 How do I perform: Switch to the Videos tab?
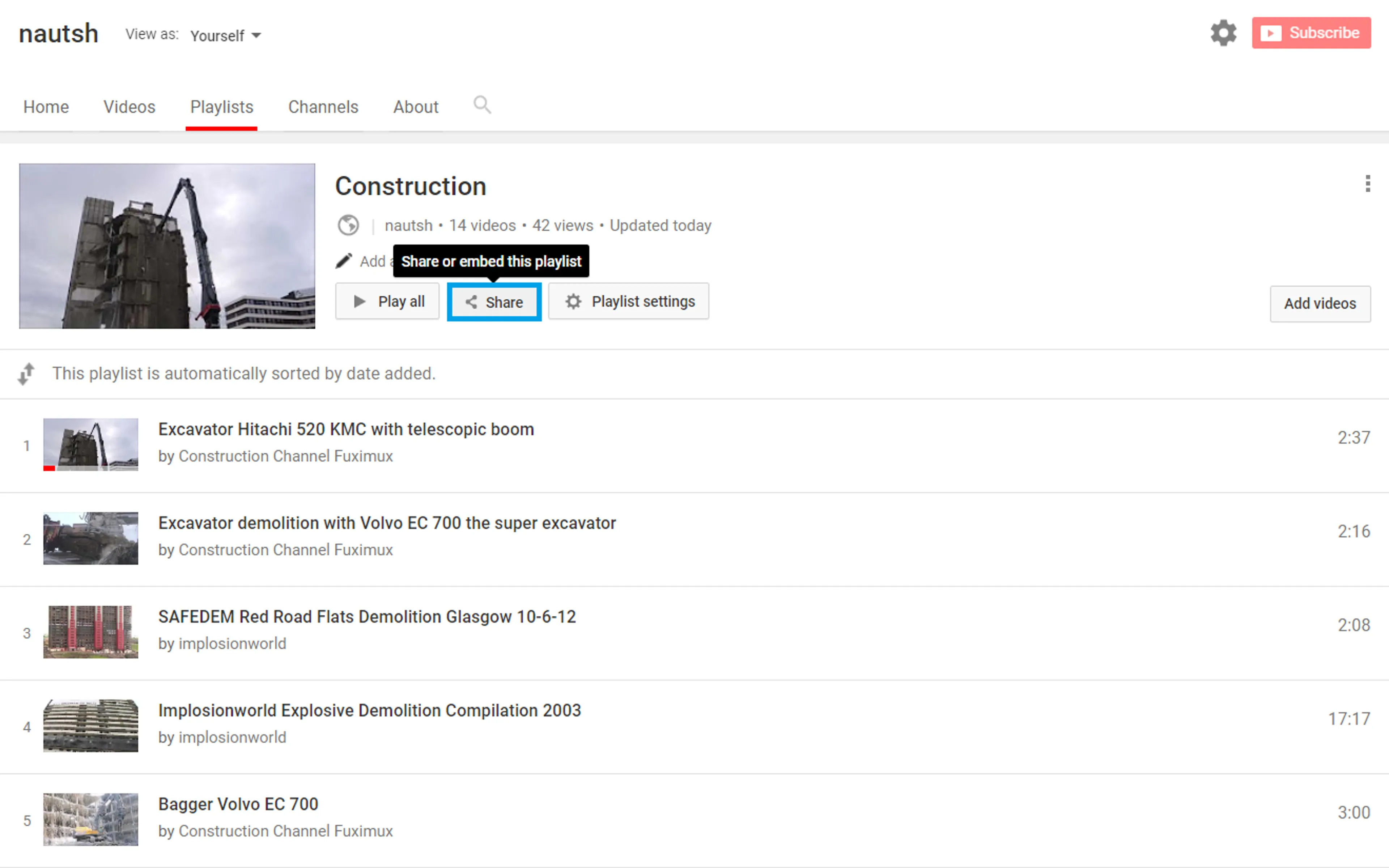pos(129,107)
